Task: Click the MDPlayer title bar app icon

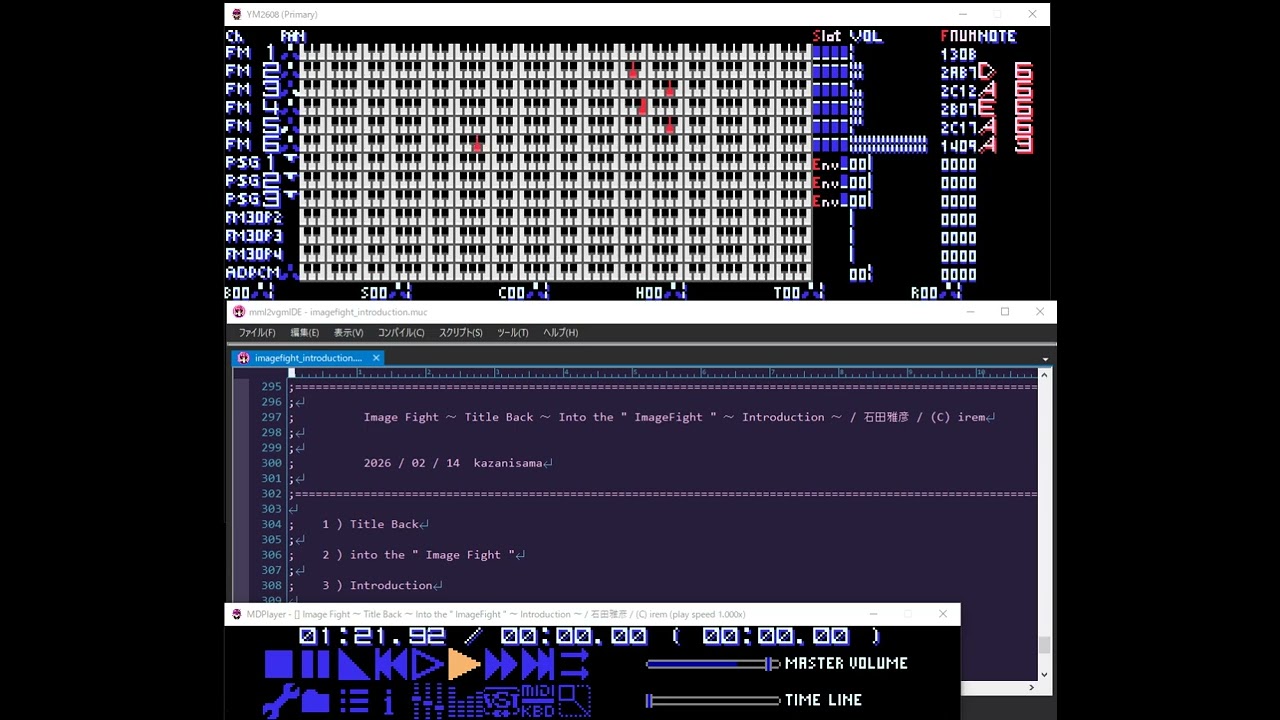Action: tap(237, 614)
